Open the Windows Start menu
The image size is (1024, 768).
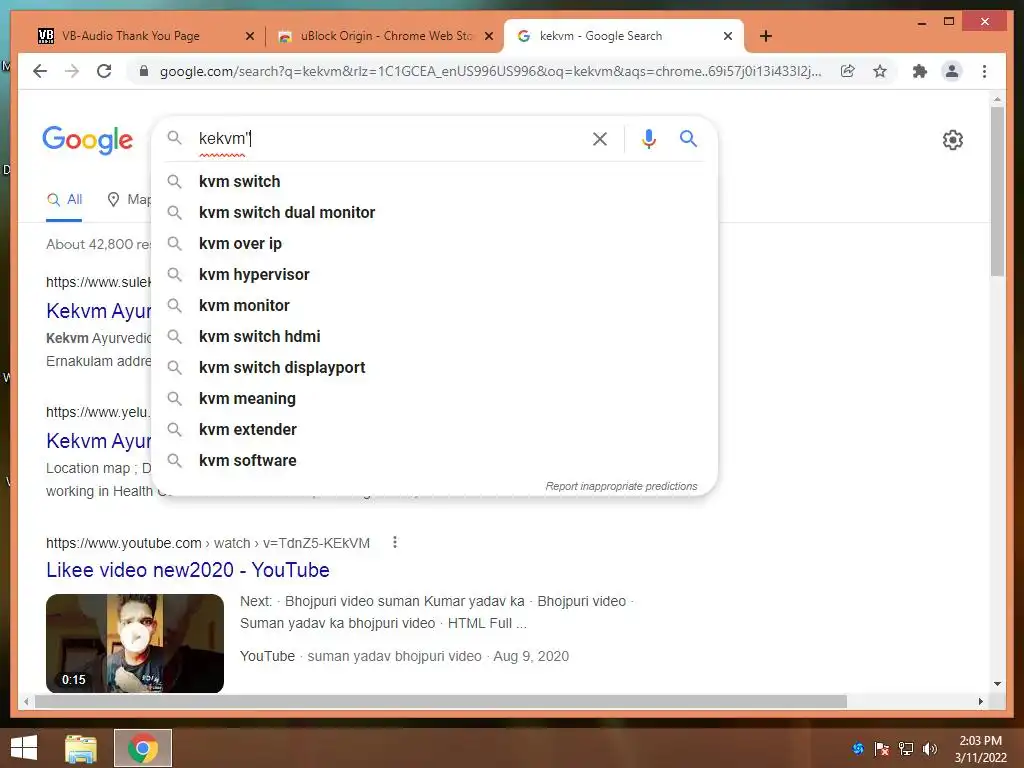(24, 748)
